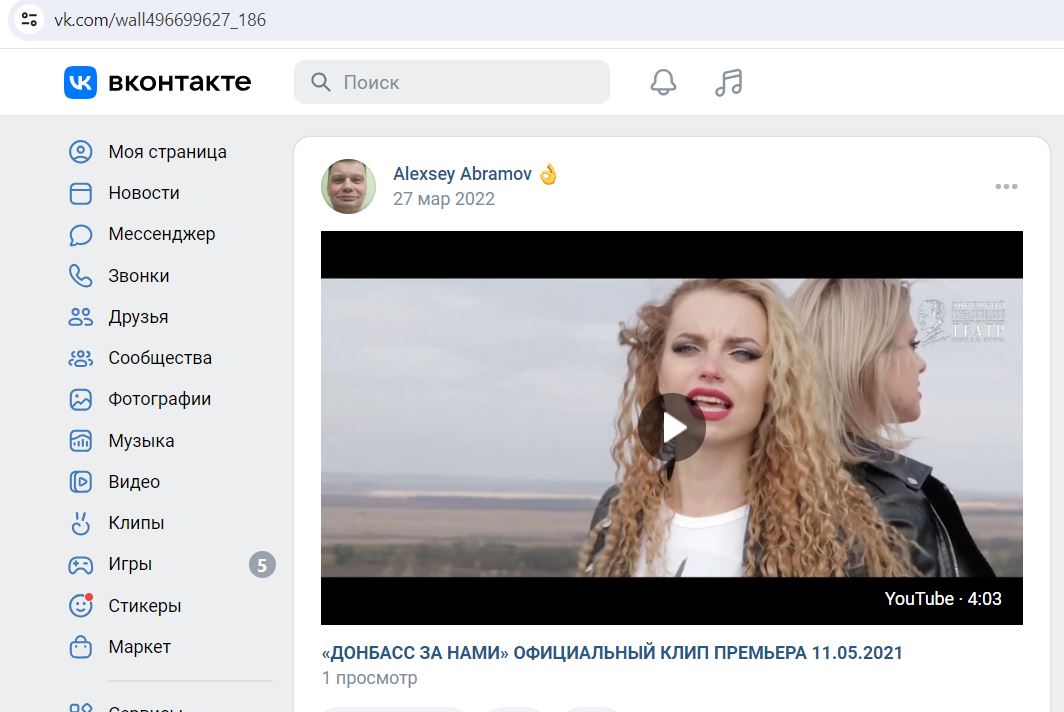Play the video with the center play button

[x=672, y=428]
